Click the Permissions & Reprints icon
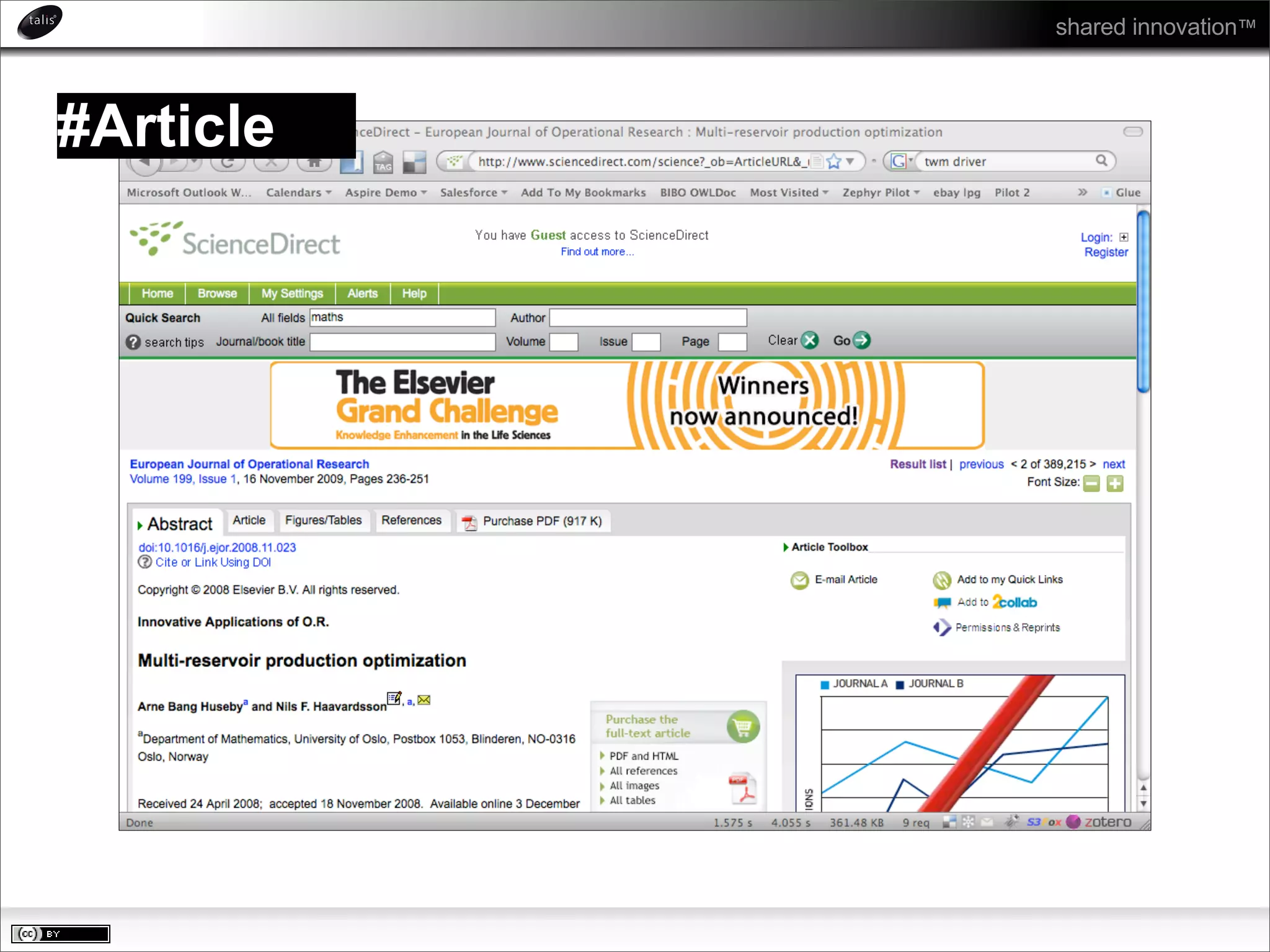Viewport: 1270px width, 952px height. point(942,628)
